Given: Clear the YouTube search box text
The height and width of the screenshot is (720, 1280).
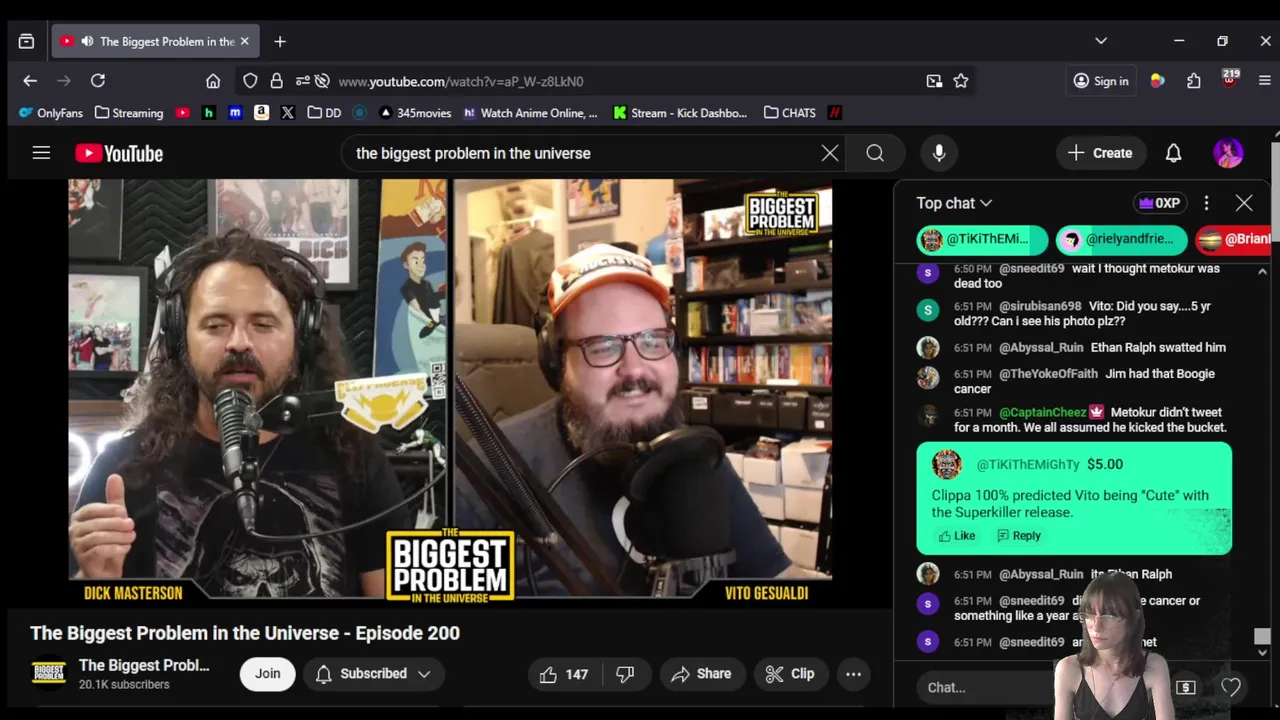Looking at the screenshot, I should click(830, 153).
